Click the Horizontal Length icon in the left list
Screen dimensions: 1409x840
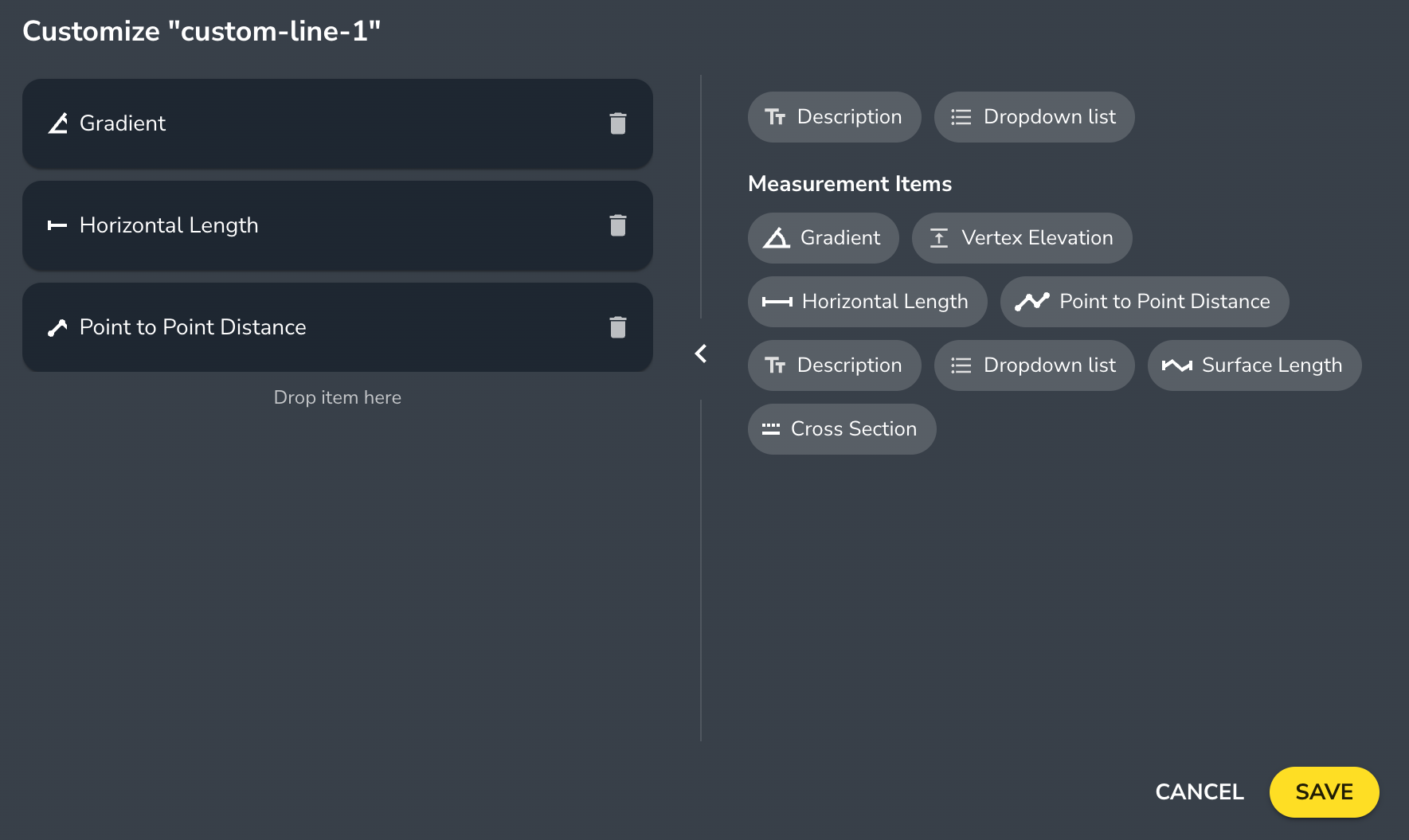(57, 225)
